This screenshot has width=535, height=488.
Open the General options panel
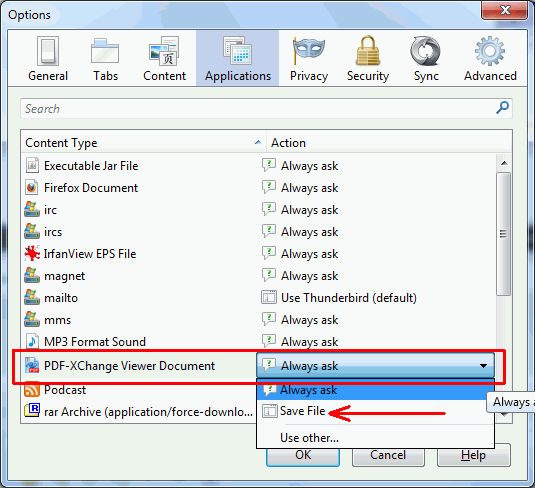(48, 58)
